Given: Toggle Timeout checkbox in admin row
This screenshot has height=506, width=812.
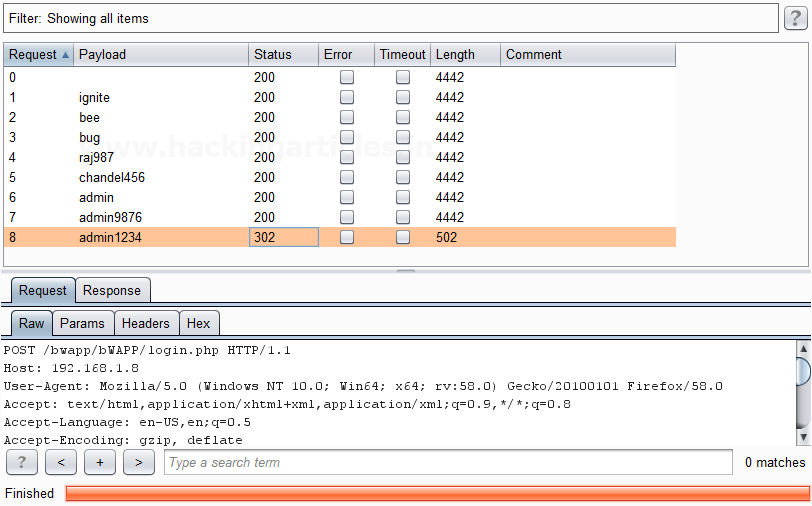Looking at the screenshot, I should (403, 197).
